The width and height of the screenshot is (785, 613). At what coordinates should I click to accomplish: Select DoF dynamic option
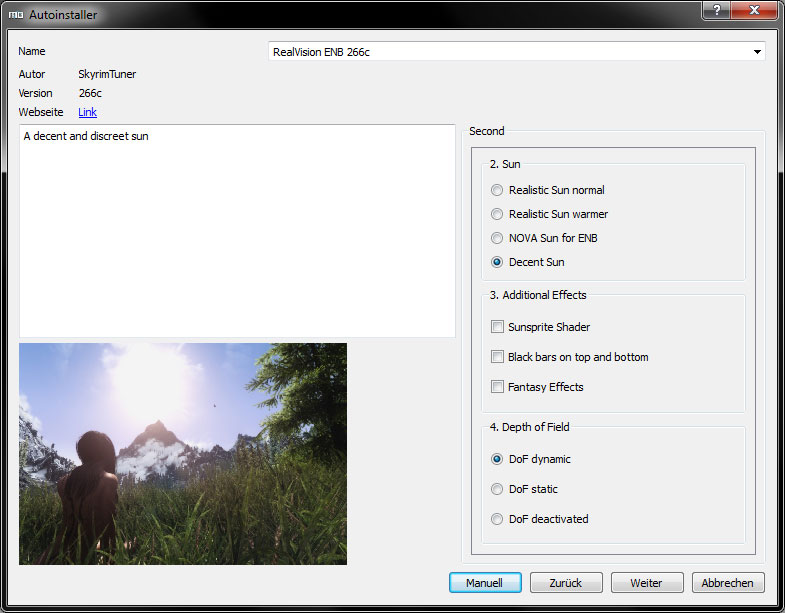498,459
